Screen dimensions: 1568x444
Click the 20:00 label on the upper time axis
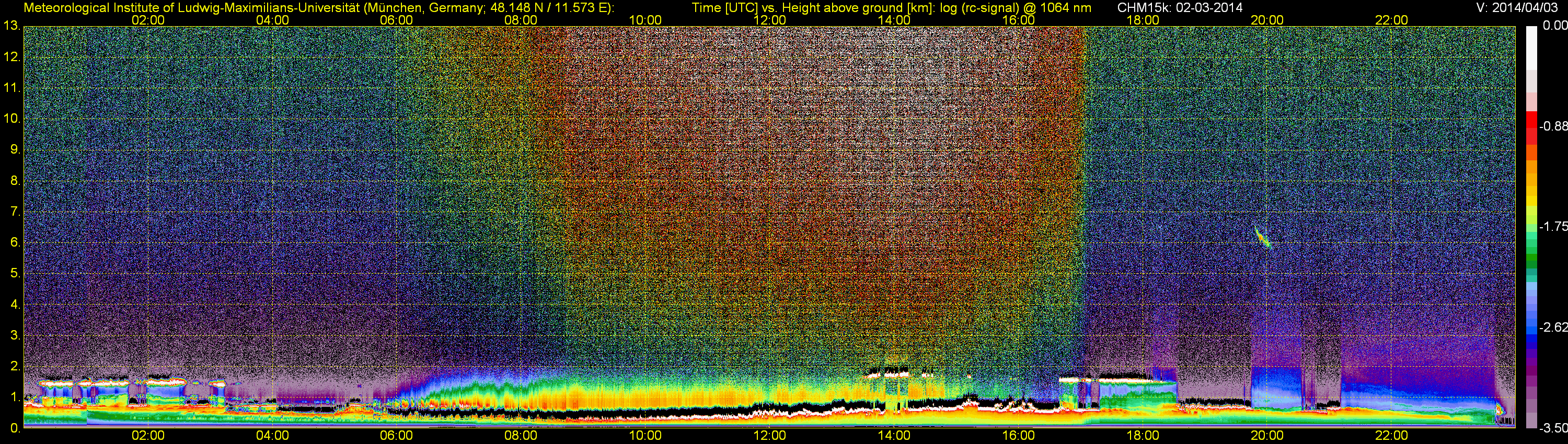(1267, 20)
